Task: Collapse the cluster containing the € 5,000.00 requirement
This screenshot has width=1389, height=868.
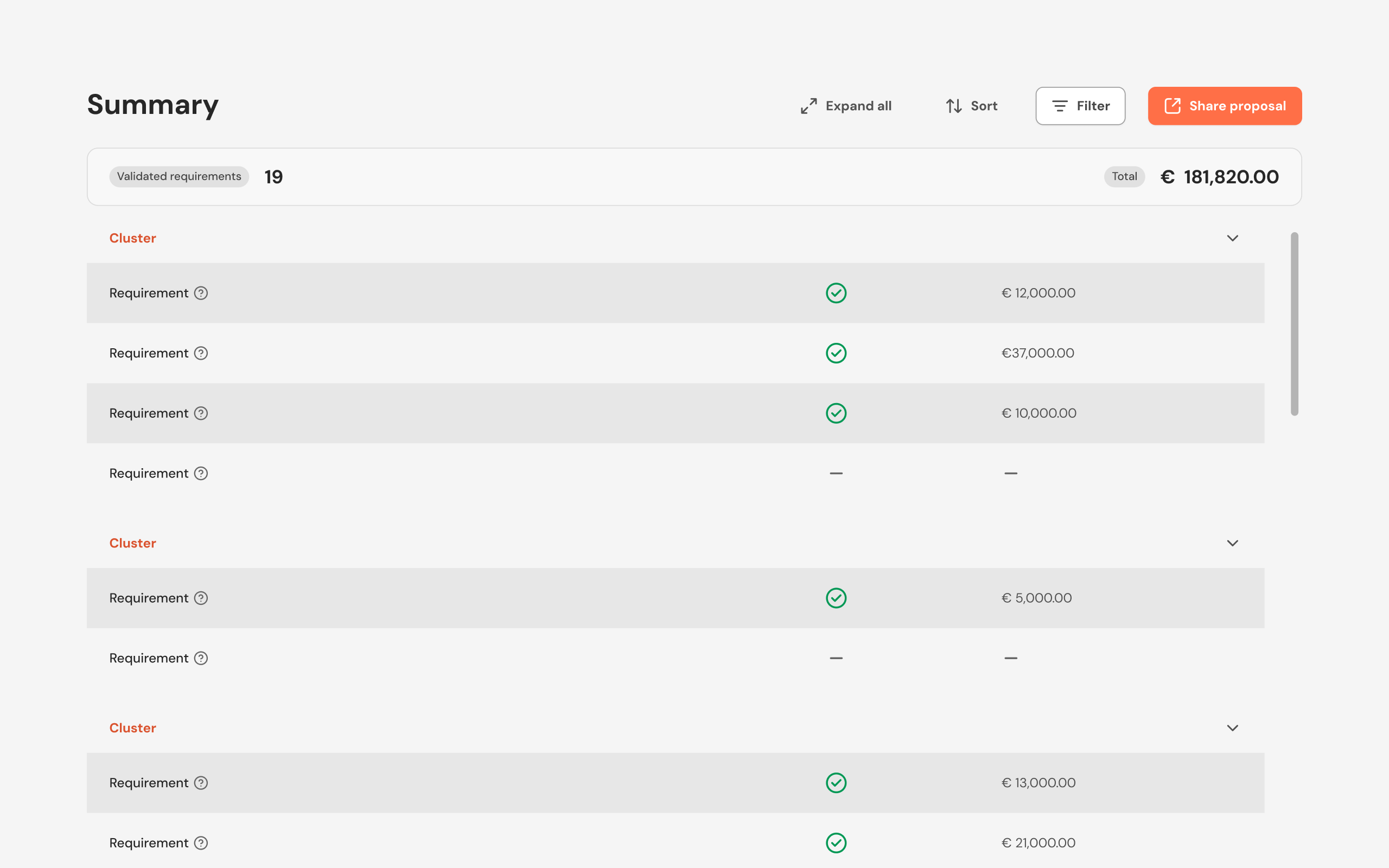Action: tap(1232, 543)
